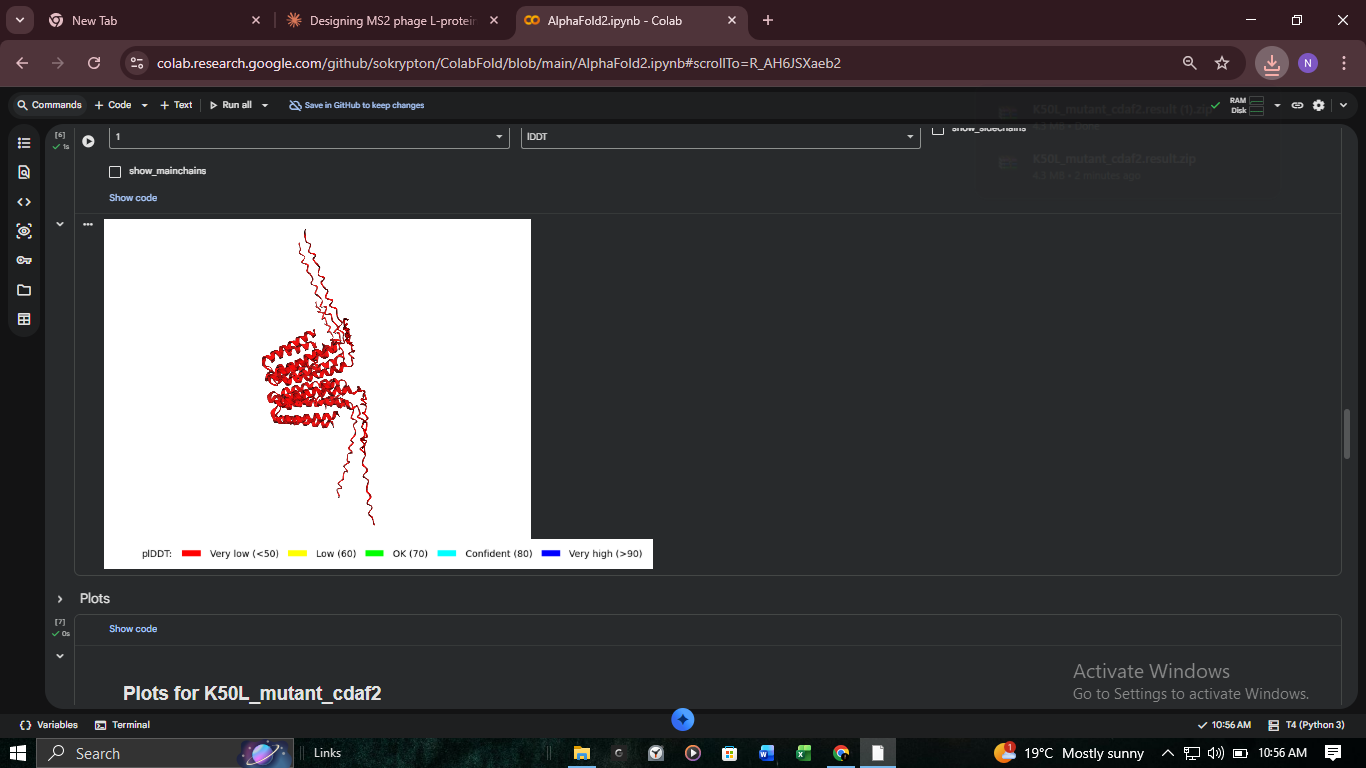
Task: Open the Code insert dropdown arrow
Action: [x=144, y=105]
